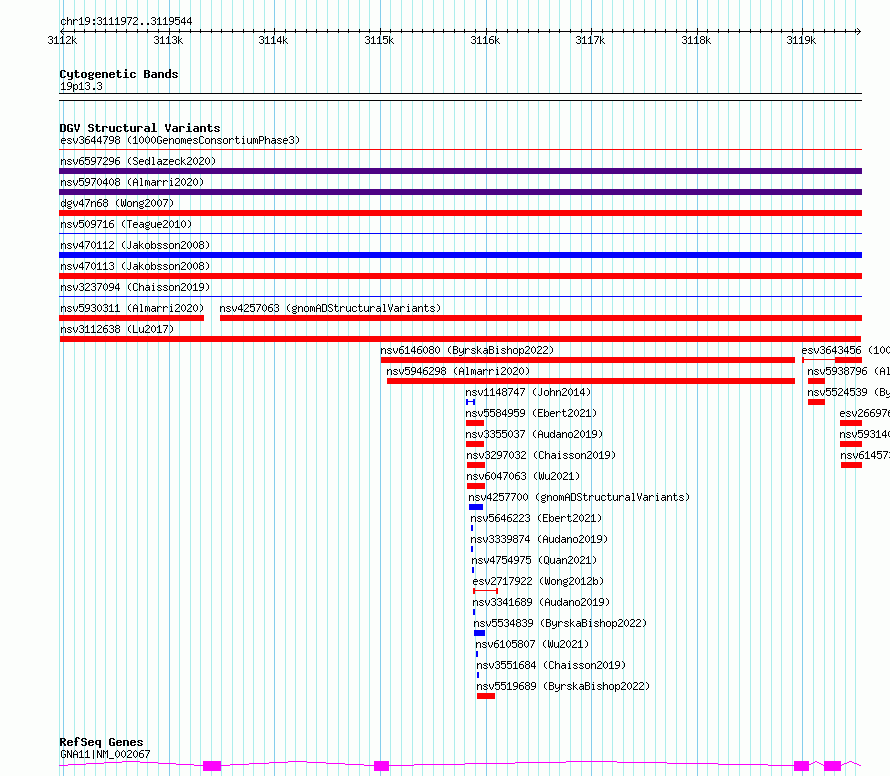Click nsv4257700 (gnomADStructuralVariants) label
Screen dimensions: 890x776
579,497
